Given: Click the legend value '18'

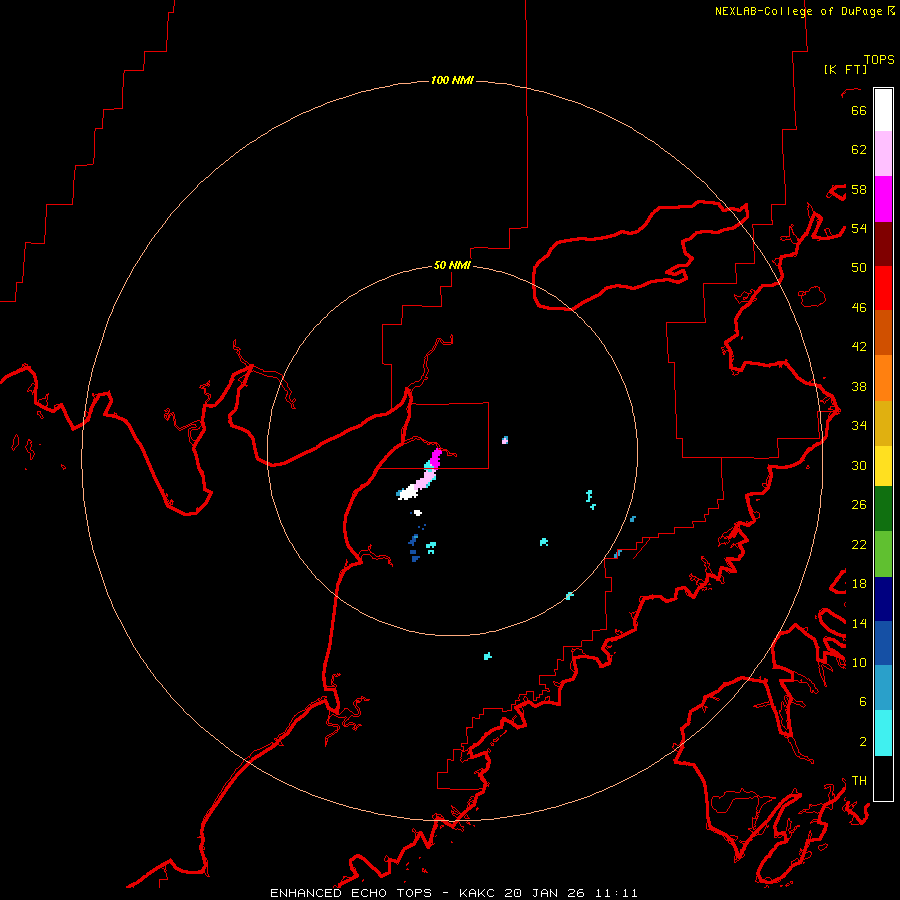Looking at the screenshot, I should (x=859, y=584).
